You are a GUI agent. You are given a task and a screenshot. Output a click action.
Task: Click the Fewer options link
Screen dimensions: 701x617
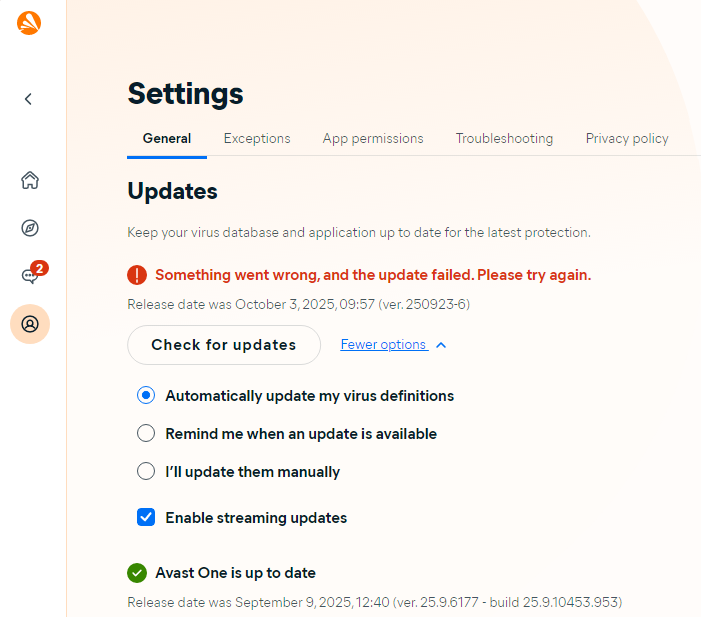(x=384, y=345)
